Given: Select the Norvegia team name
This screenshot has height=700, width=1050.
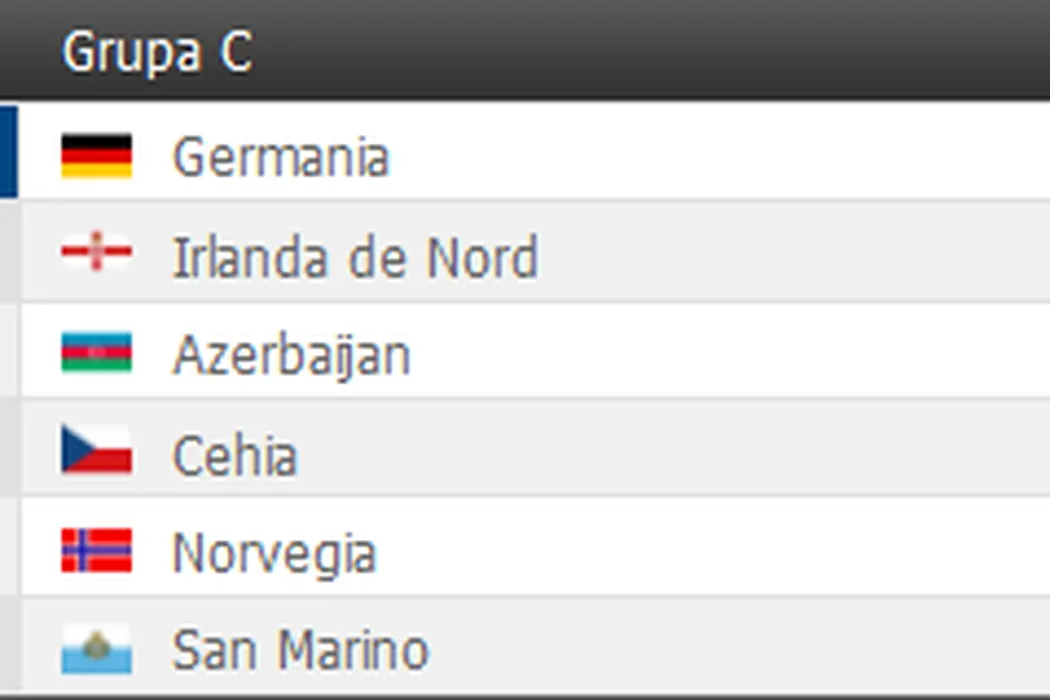Looking at the screenshot, I should pyautogui.click(x=274, y=553).
